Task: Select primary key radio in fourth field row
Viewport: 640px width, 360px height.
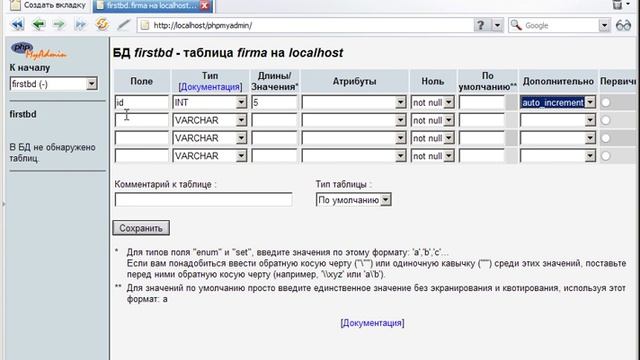Action: coord(606,156)
